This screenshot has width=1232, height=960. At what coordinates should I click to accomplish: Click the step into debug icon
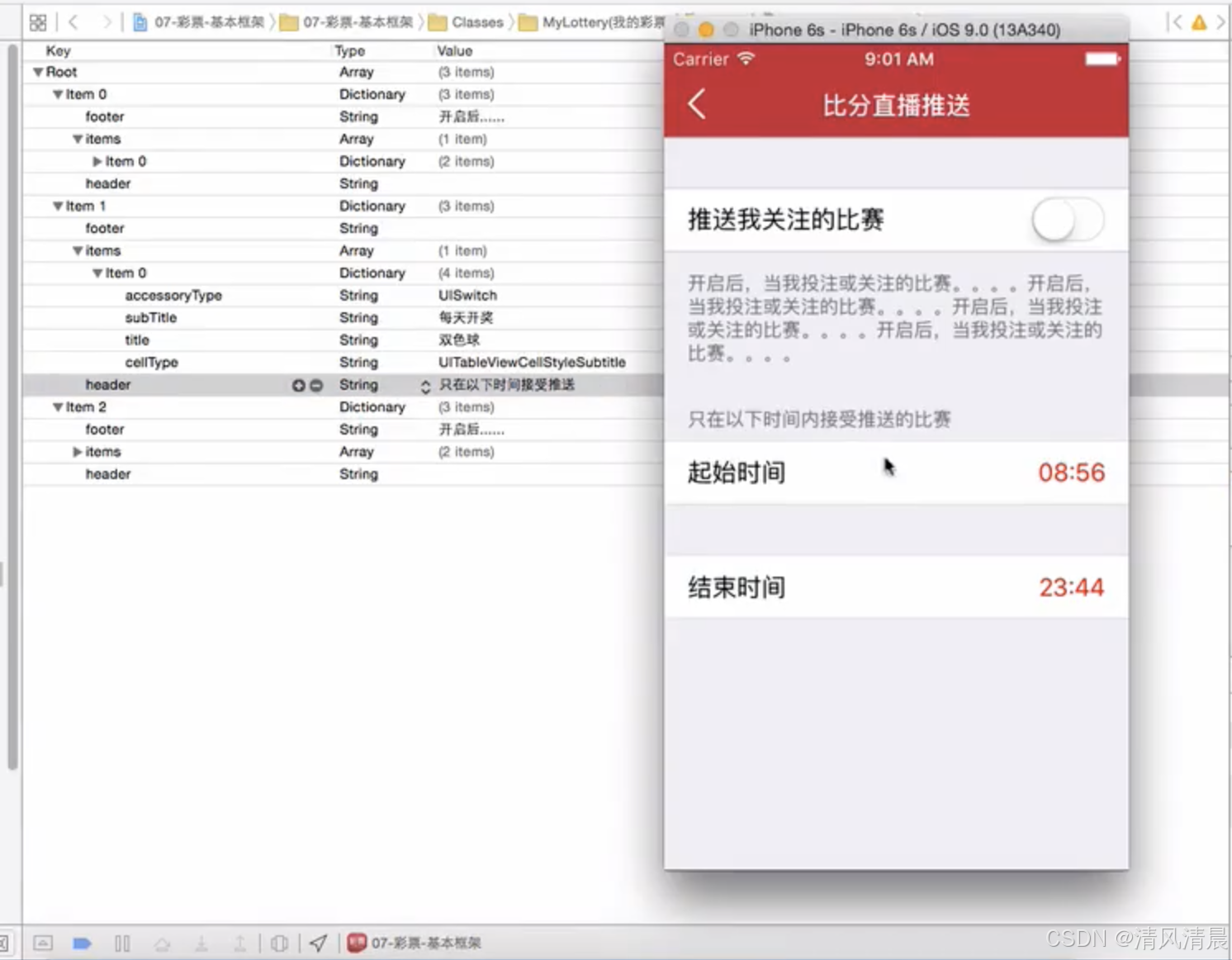201,943
